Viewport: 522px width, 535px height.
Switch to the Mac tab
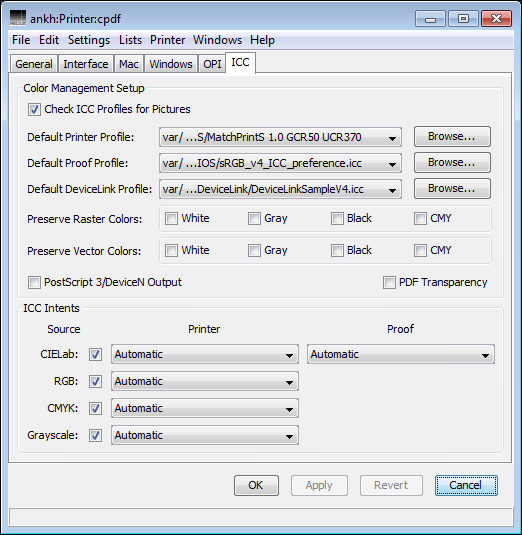click(129, 64)
